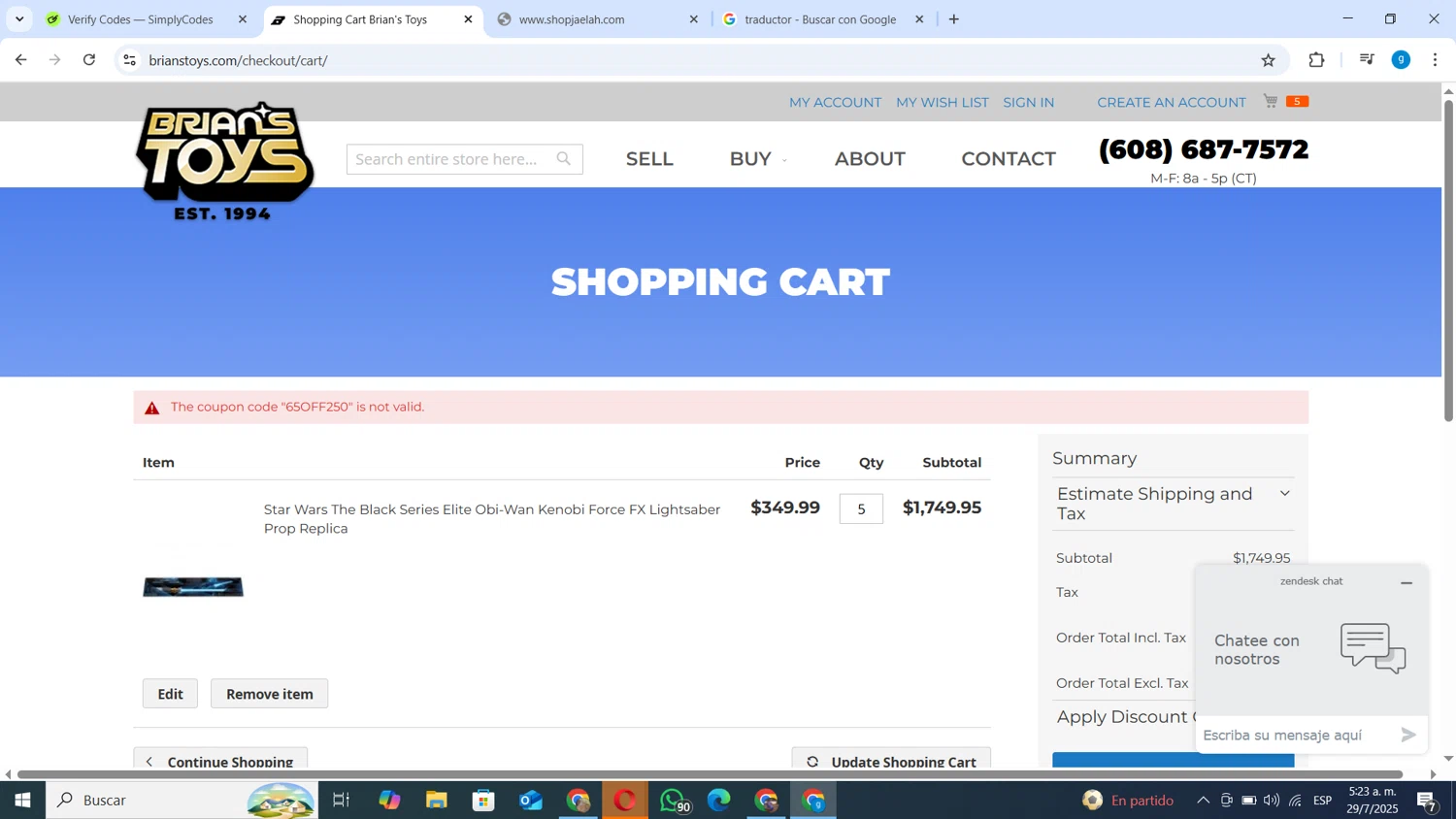Click the lightsaber product thumbnail

coord(193,587)
